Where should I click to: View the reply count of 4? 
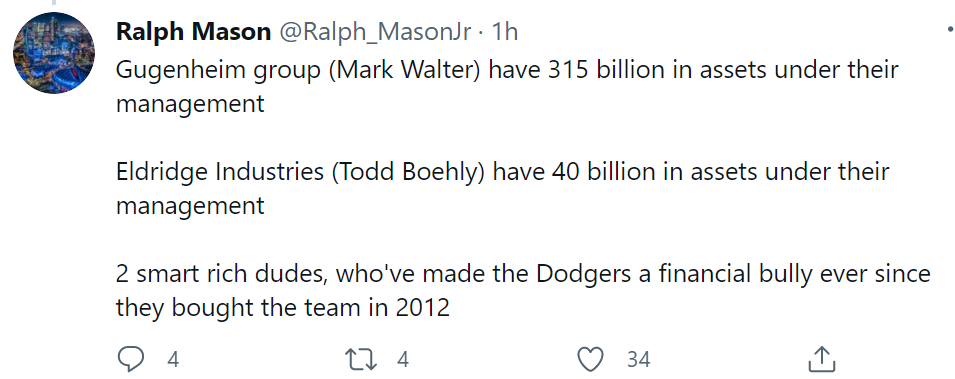click(x=173, y=360)
